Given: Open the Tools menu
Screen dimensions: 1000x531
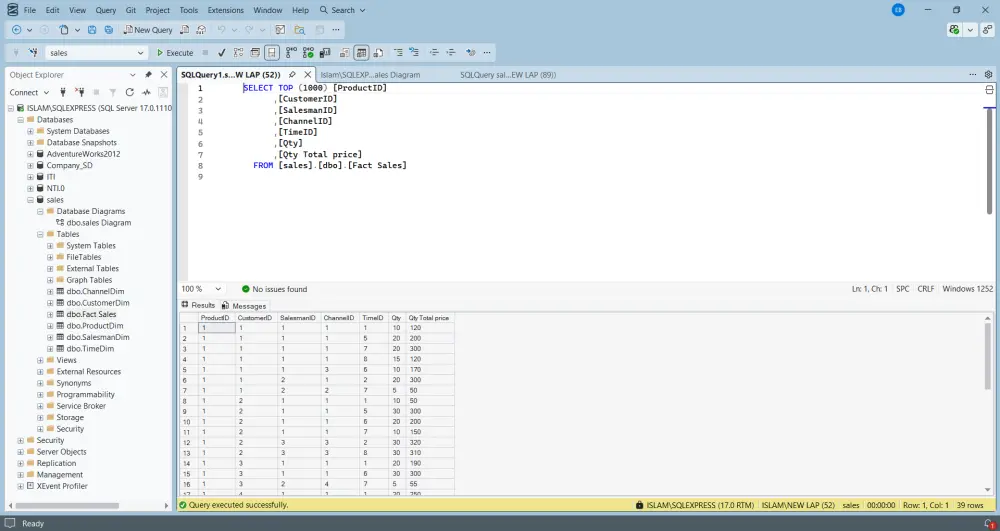Looking at the screenshot, I should pyautogui.click(x=189, y=10).
